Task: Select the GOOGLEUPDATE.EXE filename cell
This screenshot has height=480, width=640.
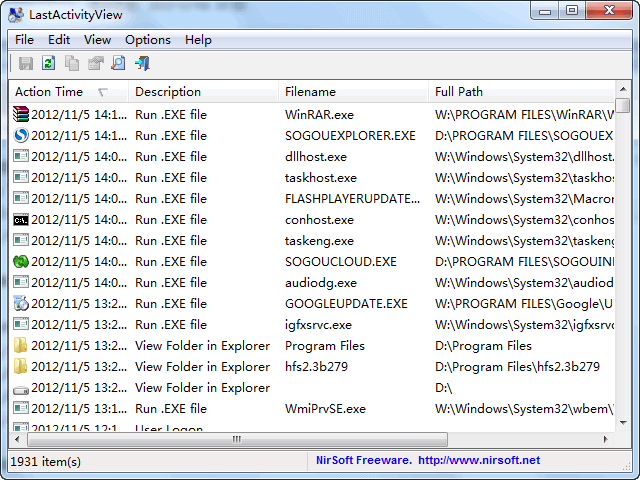Action: click(346, 304)
